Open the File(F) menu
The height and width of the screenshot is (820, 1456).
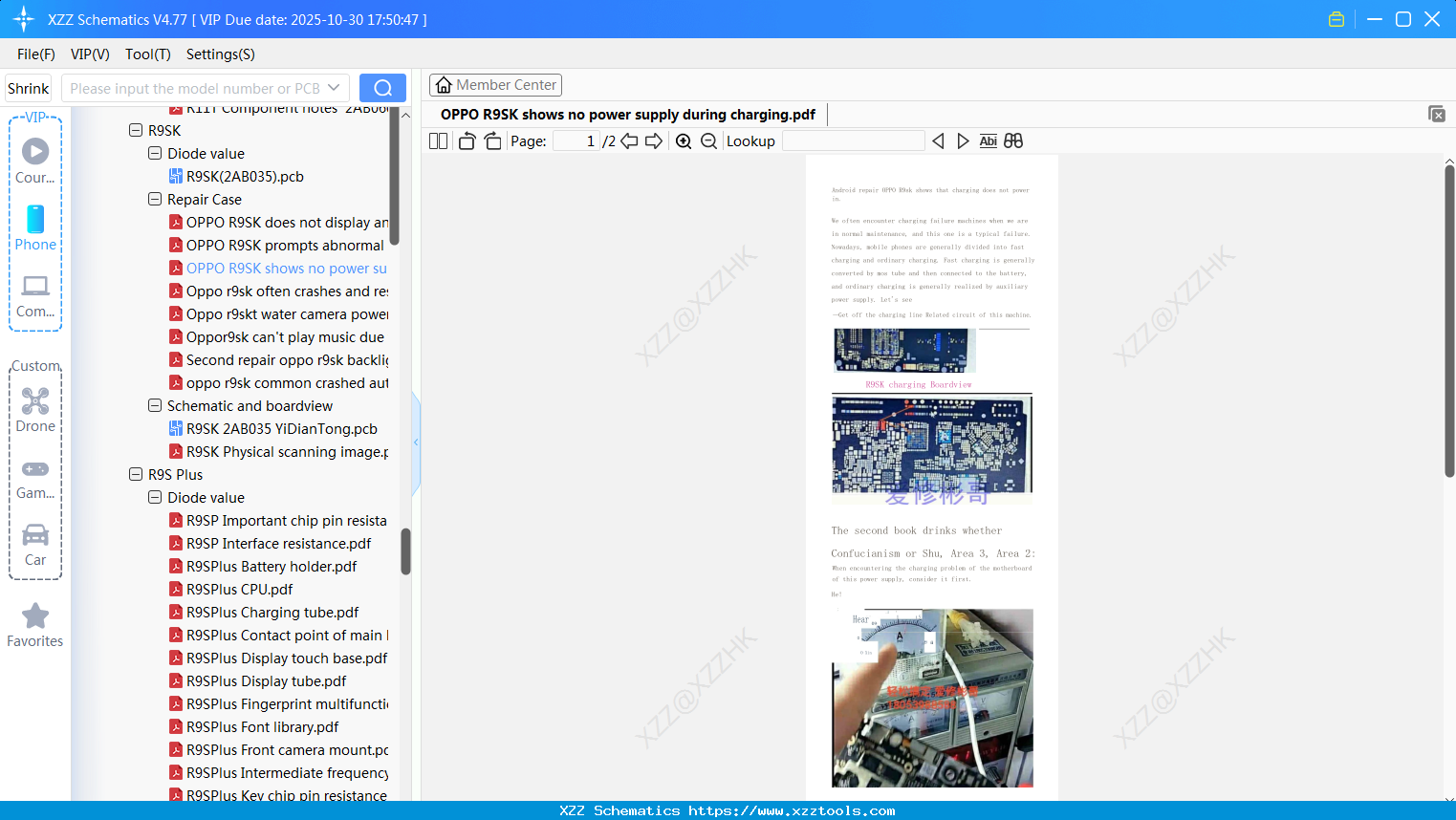pos(36,54)
